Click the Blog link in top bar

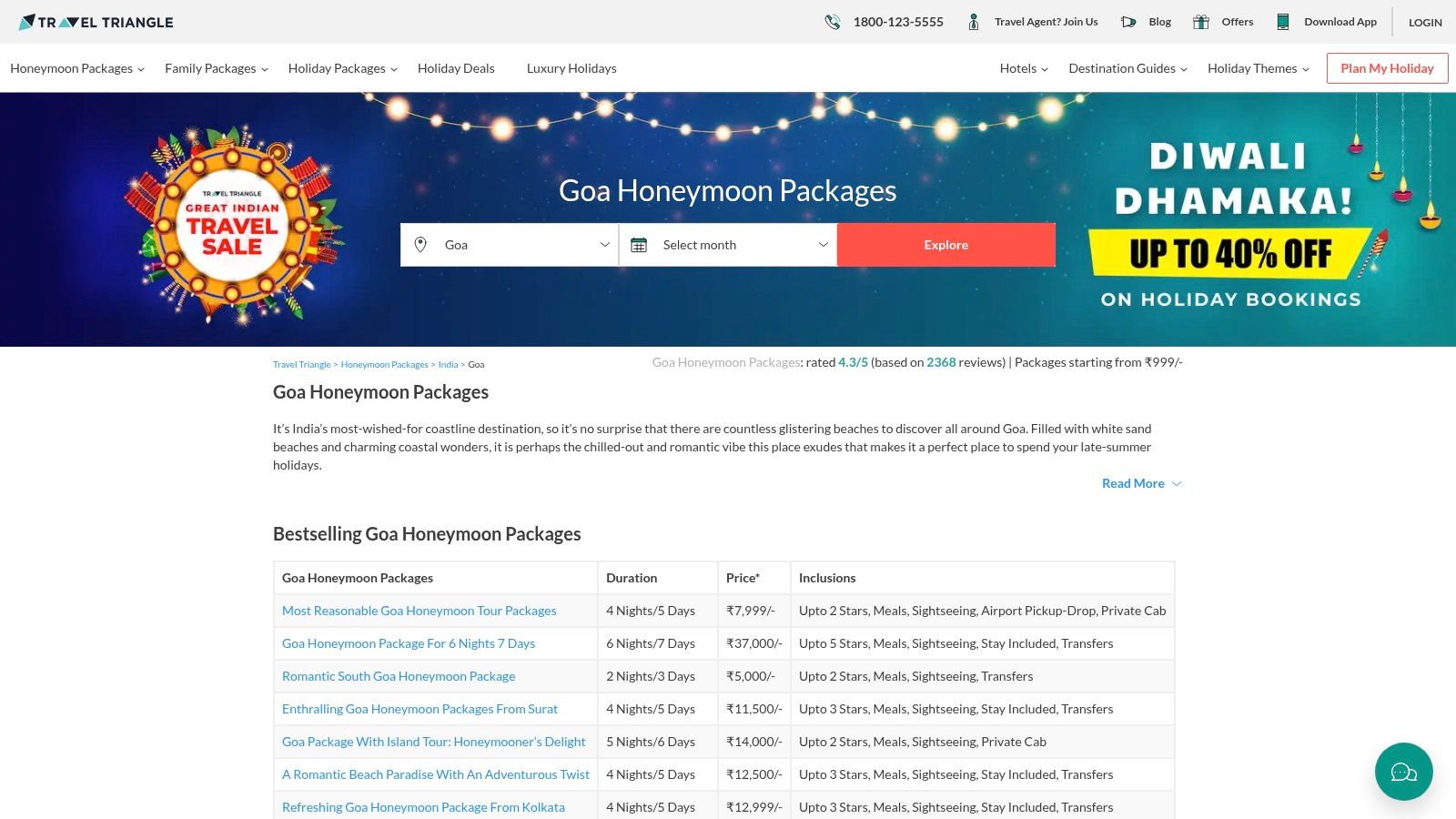pos(1160,22)
